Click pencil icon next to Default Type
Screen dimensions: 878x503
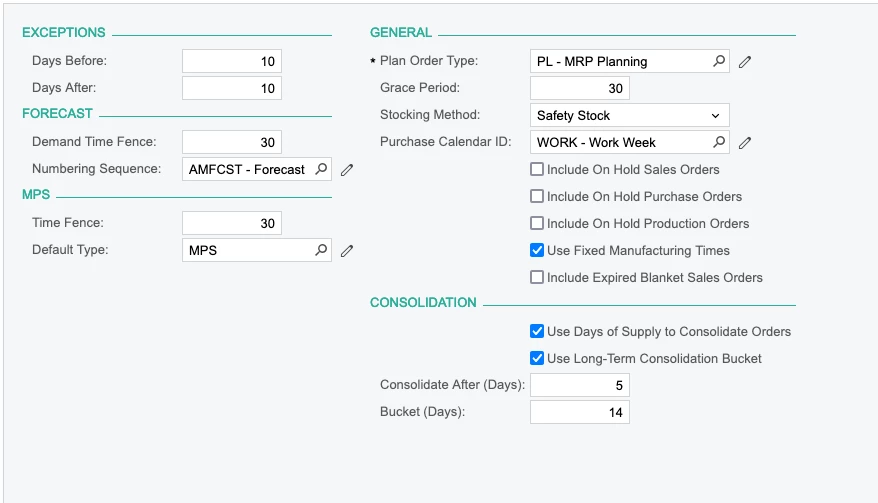(x=347, y=251)
